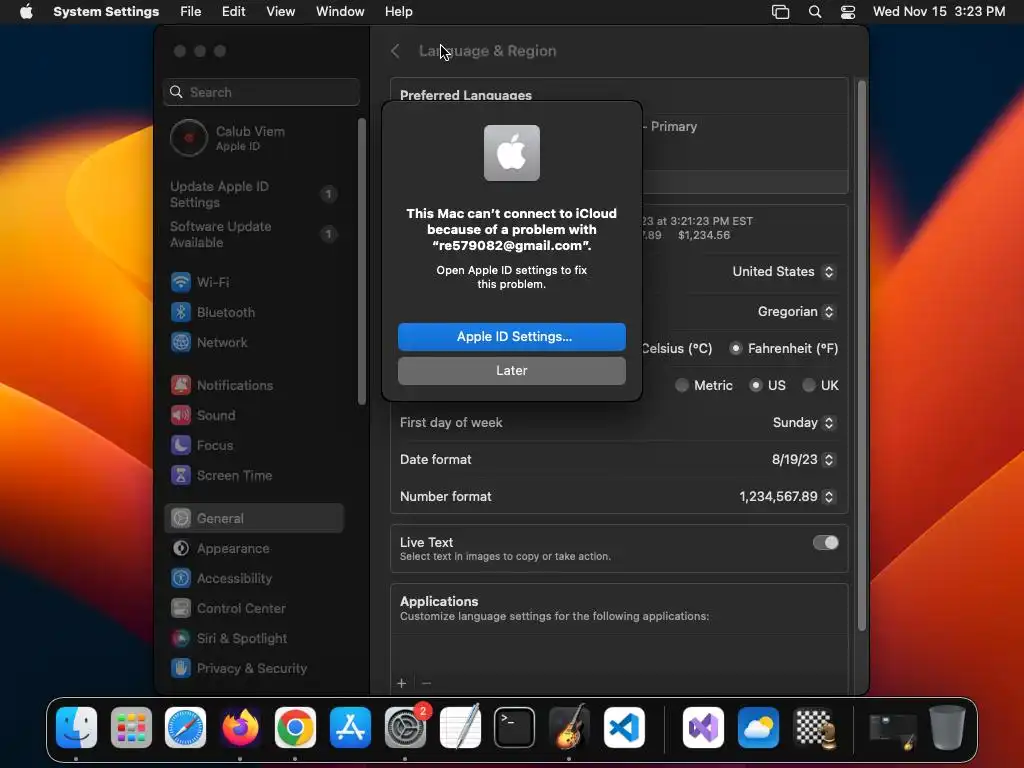This screenshot has width=1024, height=768.
Task: Select Metric measurement system
Action: click(682, 385)
